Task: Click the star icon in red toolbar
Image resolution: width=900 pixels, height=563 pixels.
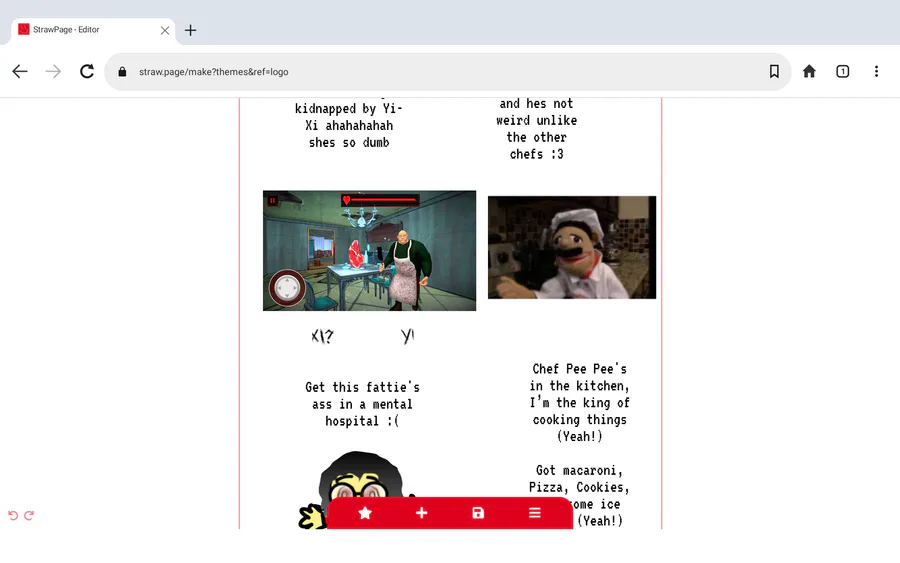Action: coord(365,513)
